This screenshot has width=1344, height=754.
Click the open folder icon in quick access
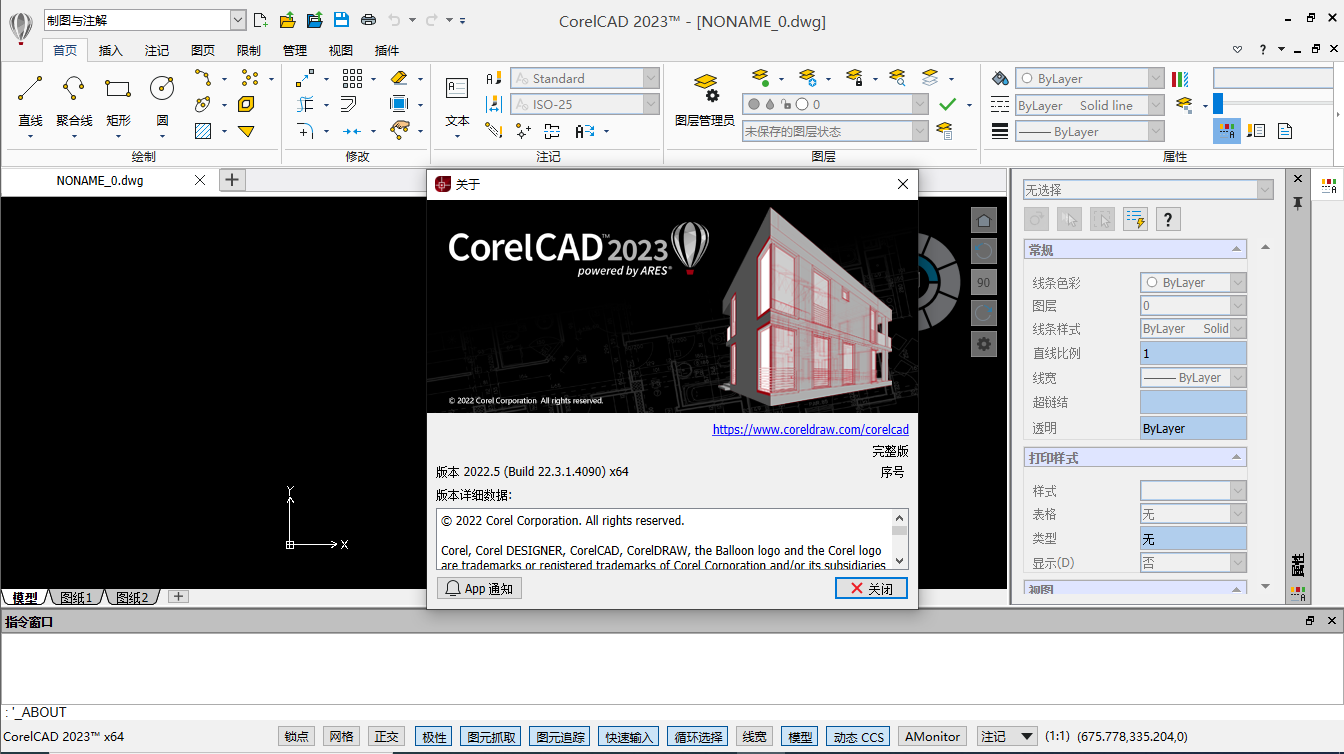pyautogui.click(x=287, y=20)
